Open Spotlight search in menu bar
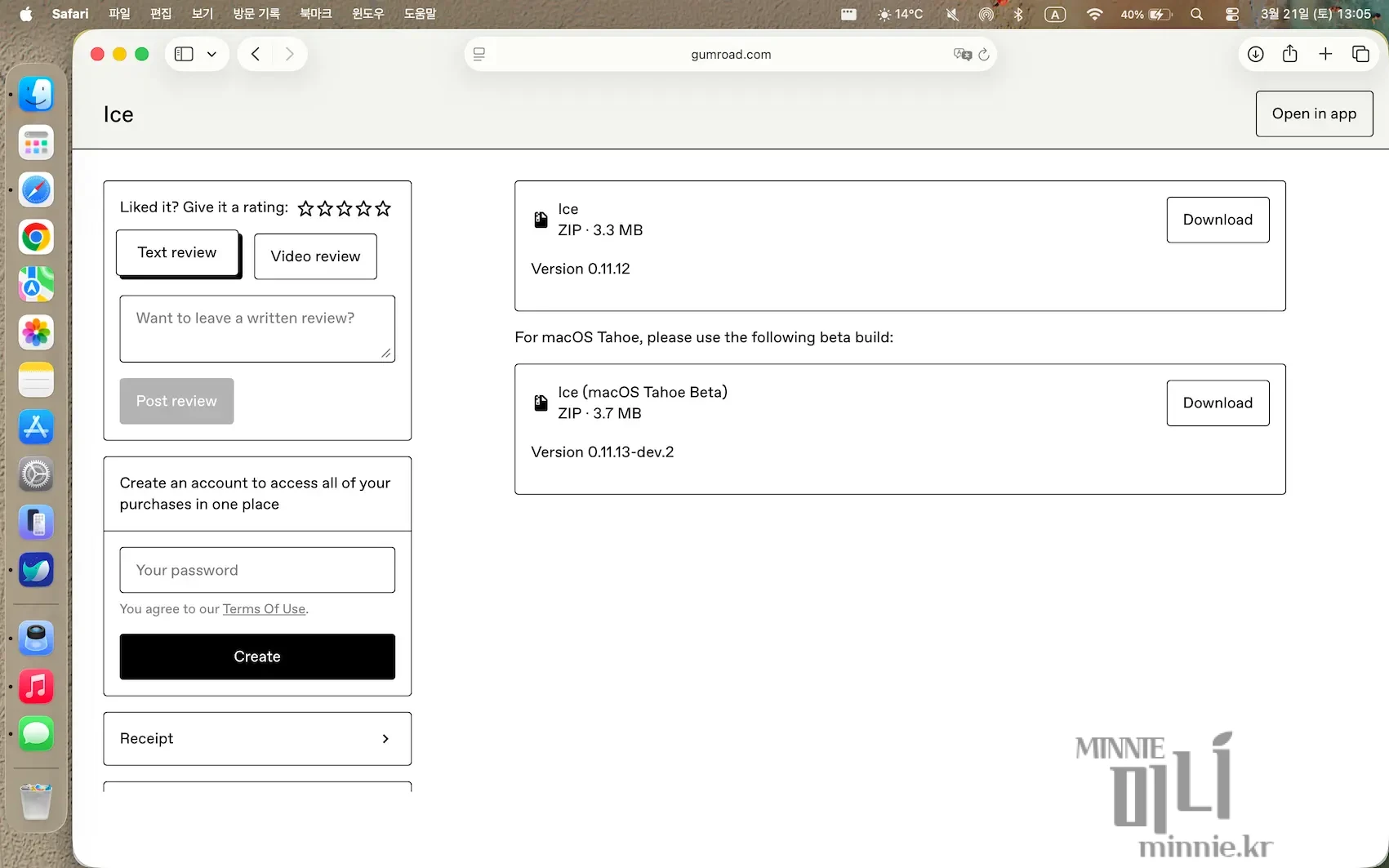 1196,14
